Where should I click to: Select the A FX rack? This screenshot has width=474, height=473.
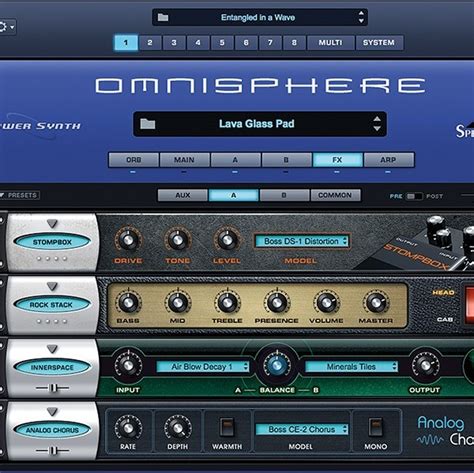point(233,195)
